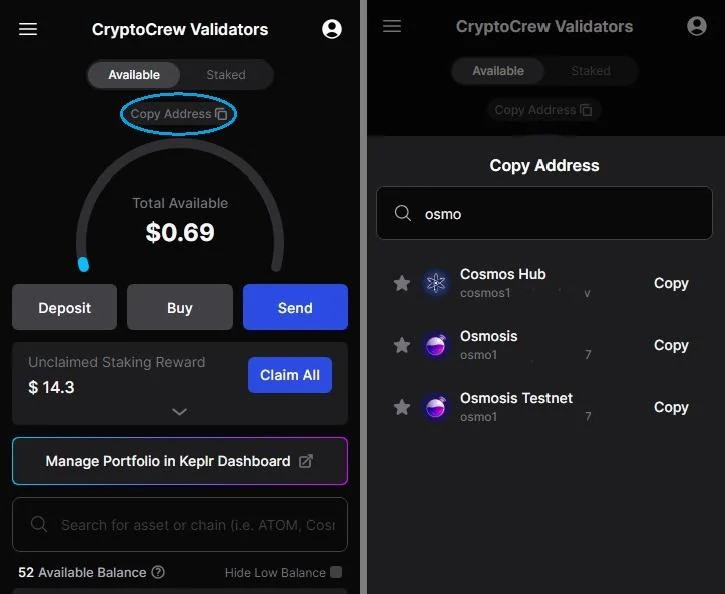The height and width of the screenshot is (594, 725).
Task: Favorite Cosmos Hub with its star
Action: point(402,283)
